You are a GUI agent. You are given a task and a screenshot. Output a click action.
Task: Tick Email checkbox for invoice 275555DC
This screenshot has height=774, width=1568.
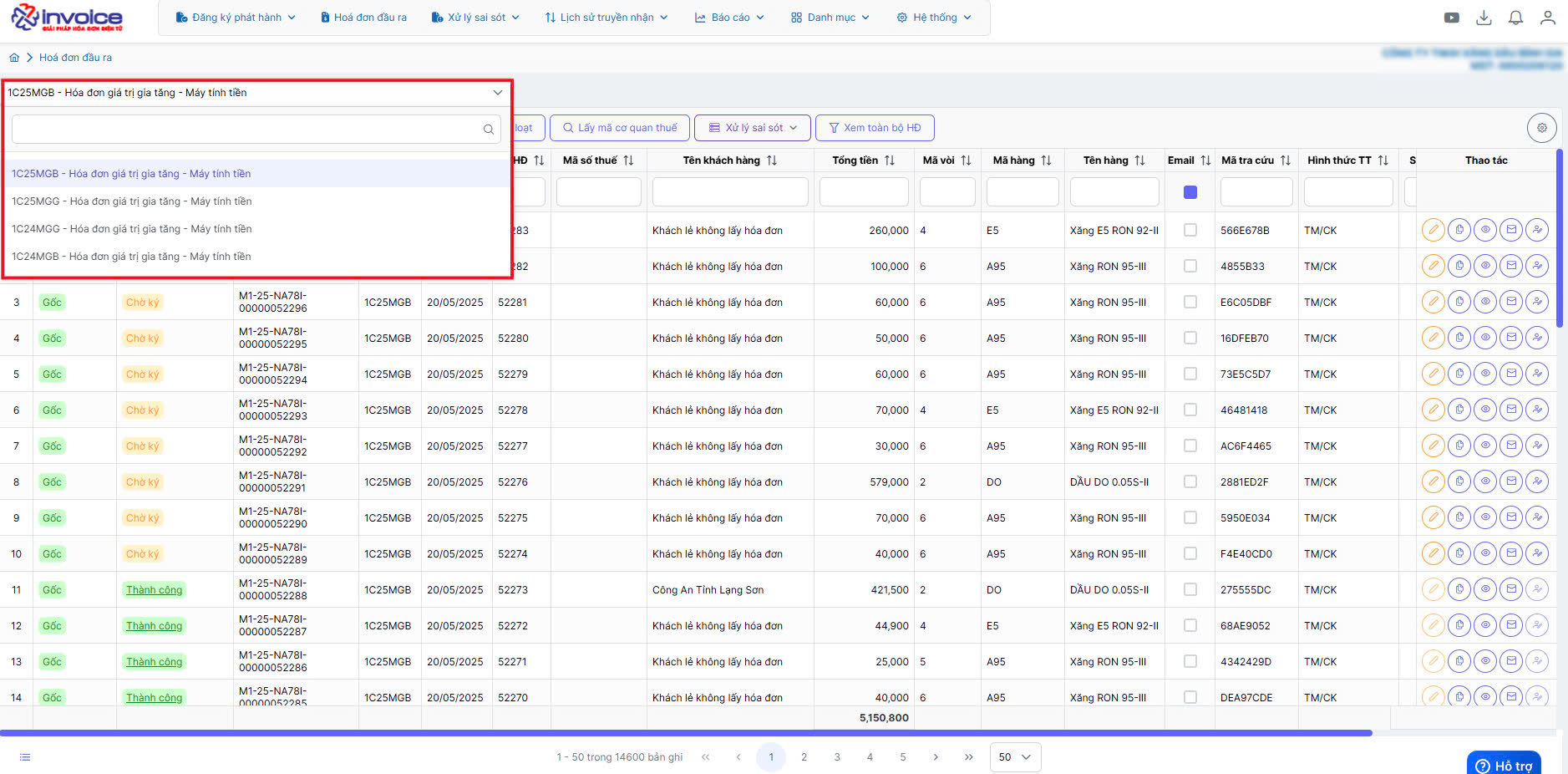(x=1190, y=589)
